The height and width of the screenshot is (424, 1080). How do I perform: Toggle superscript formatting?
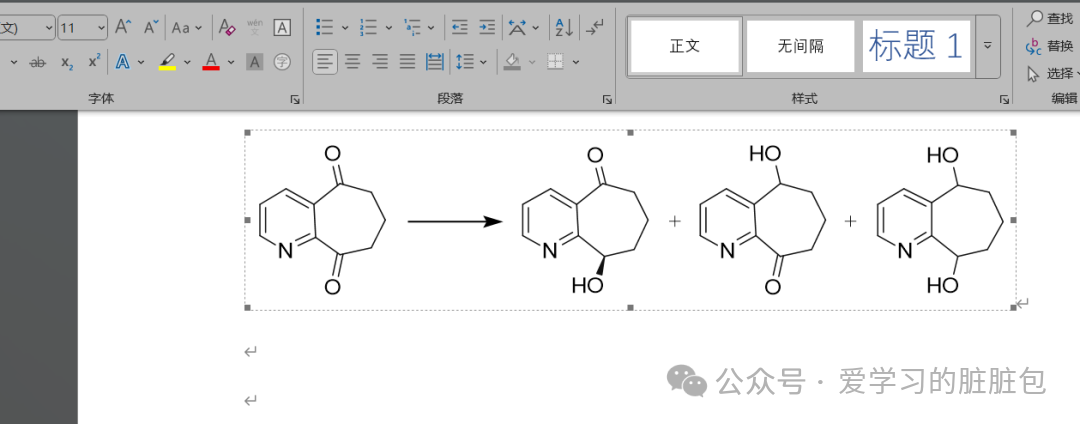(x=94, y=62)
